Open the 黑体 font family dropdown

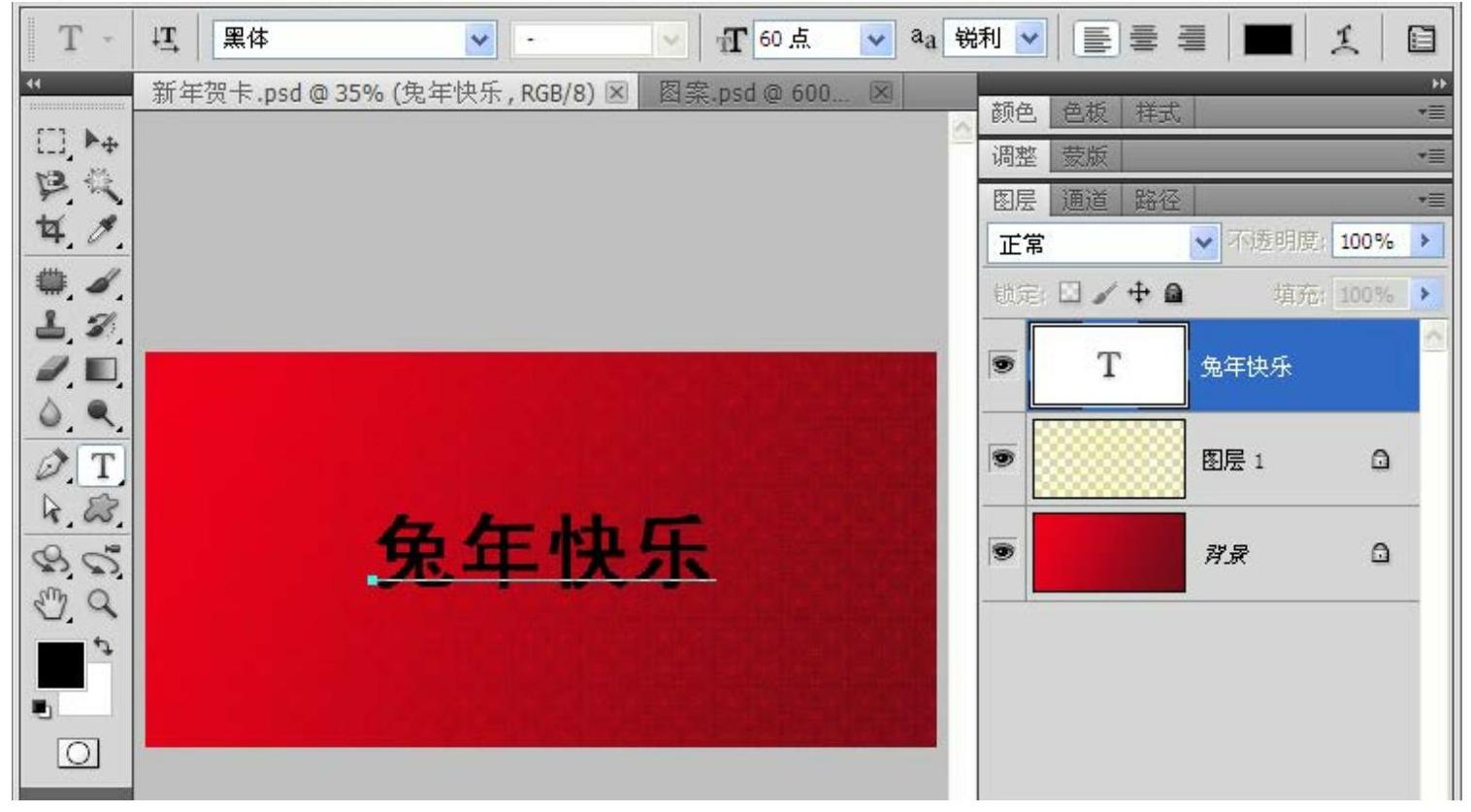coord(478,39)
